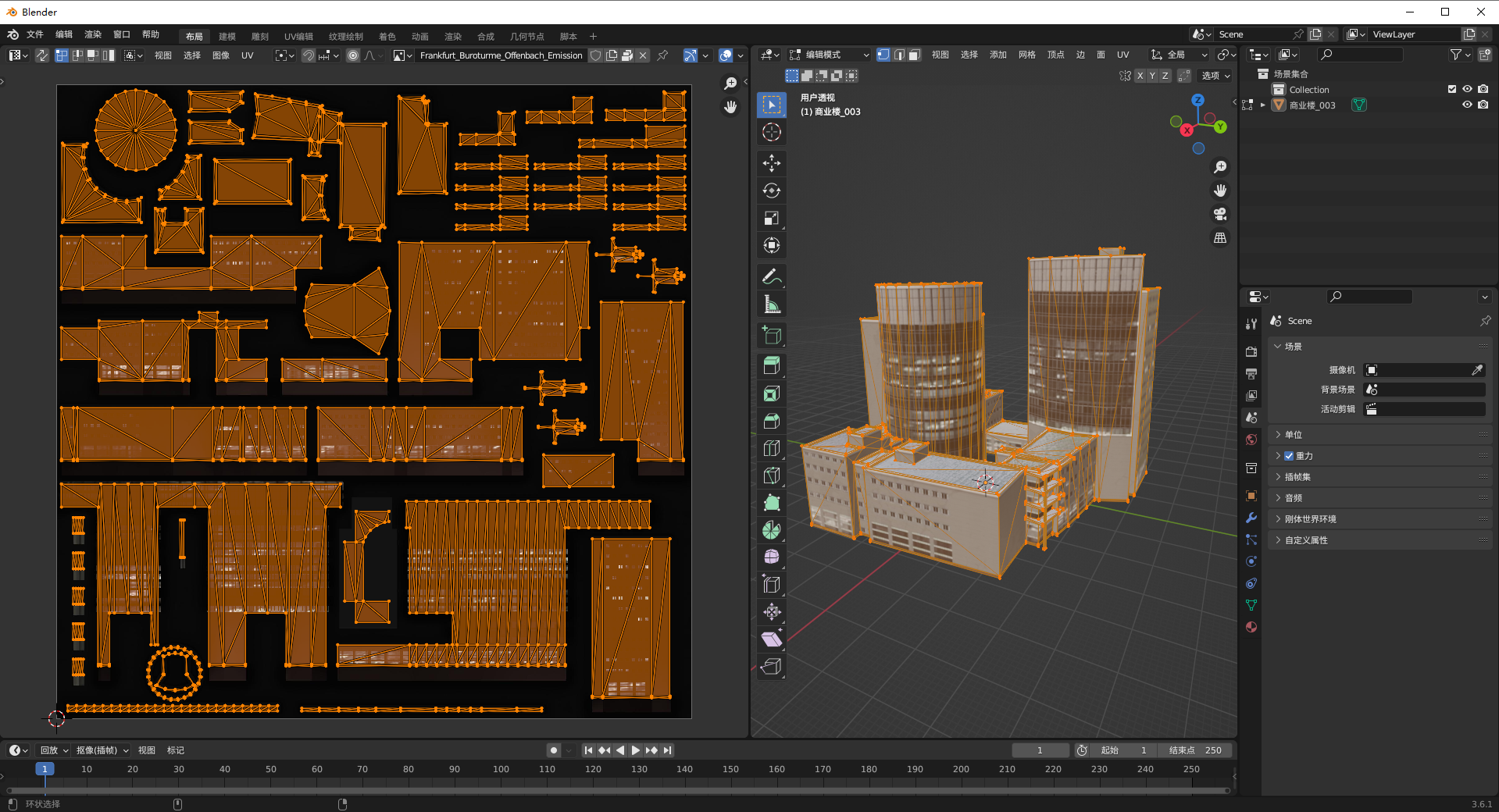Expand the 刚体世界环境 panel
Viewport: 1499px width, 812px height.
click(x=1310, y=519)
